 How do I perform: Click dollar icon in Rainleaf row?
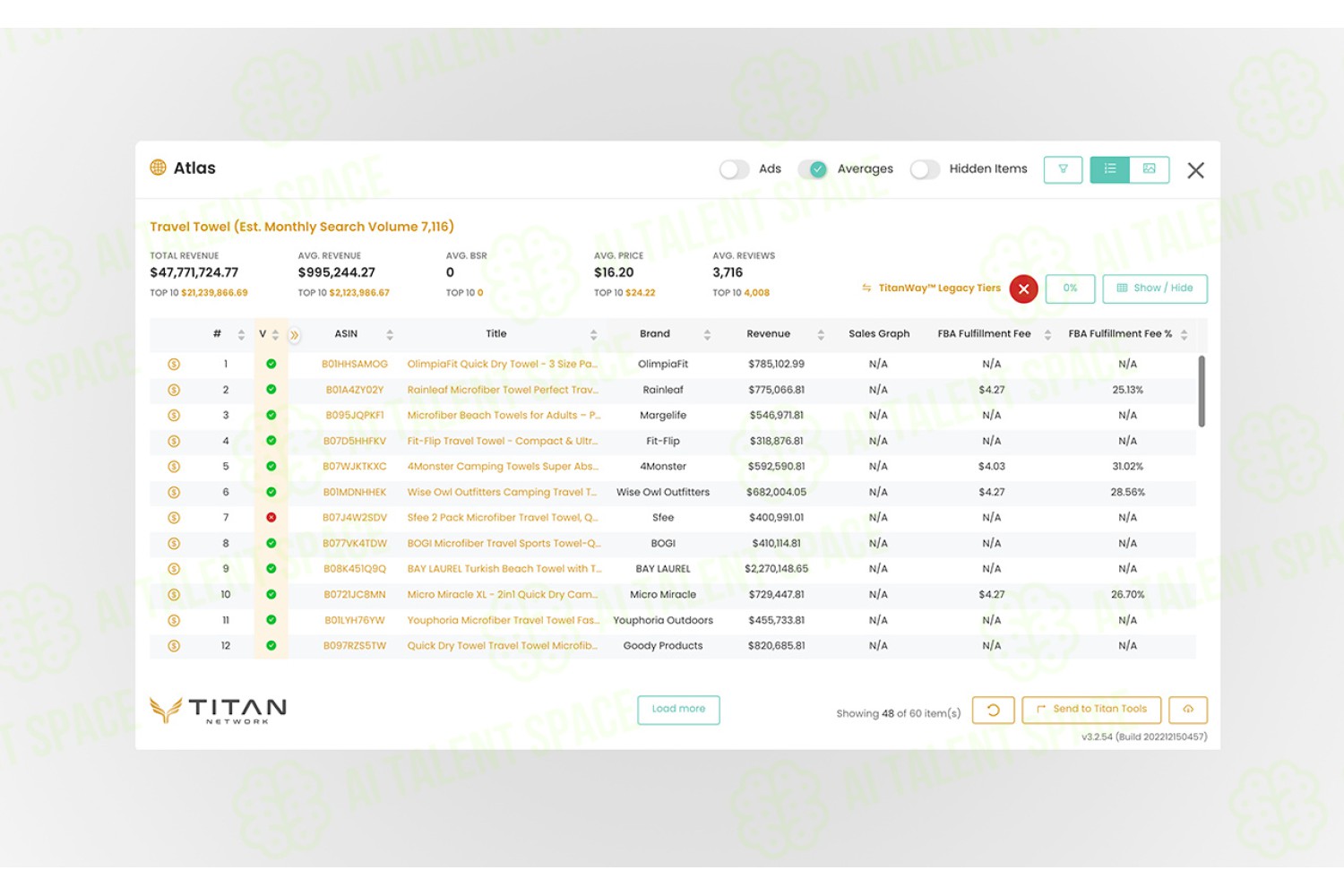[x=174, y=390]
